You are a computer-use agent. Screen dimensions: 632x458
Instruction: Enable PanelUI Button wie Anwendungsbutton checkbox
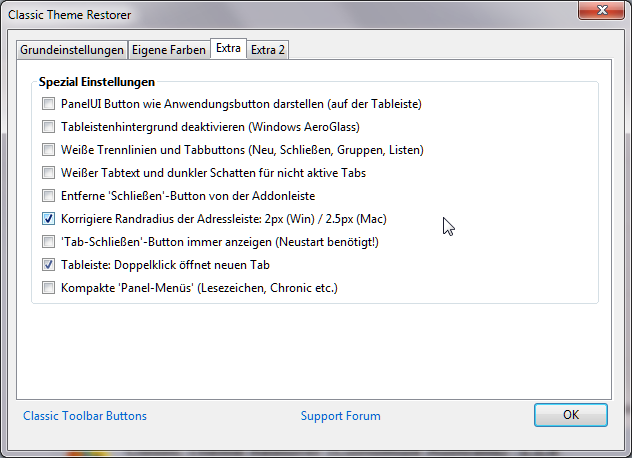point(49,104)
